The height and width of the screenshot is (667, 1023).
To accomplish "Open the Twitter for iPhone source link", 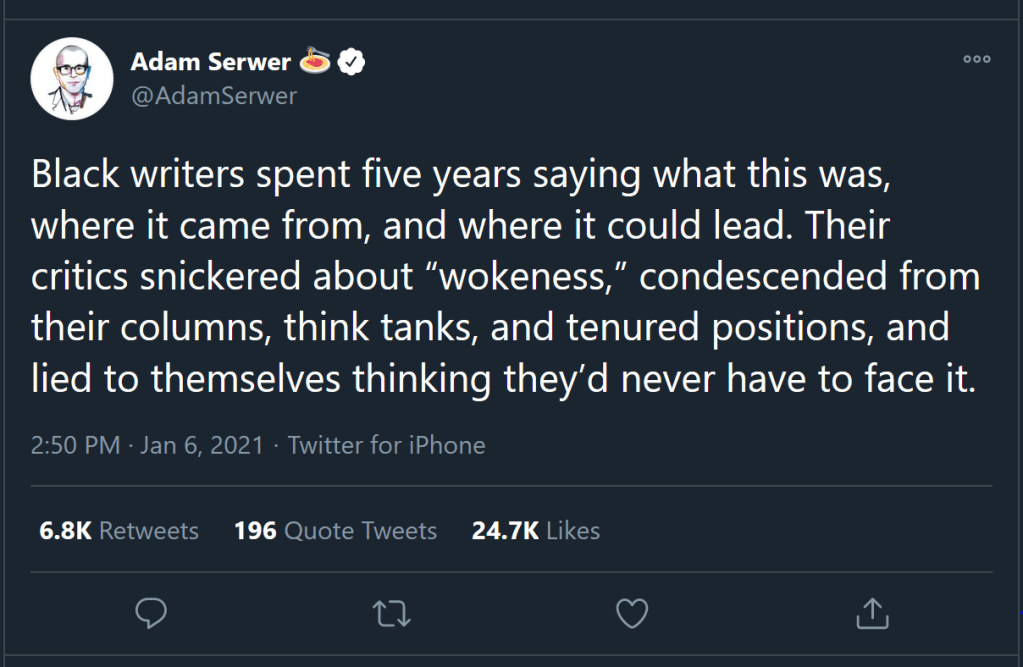I will 386,445.
